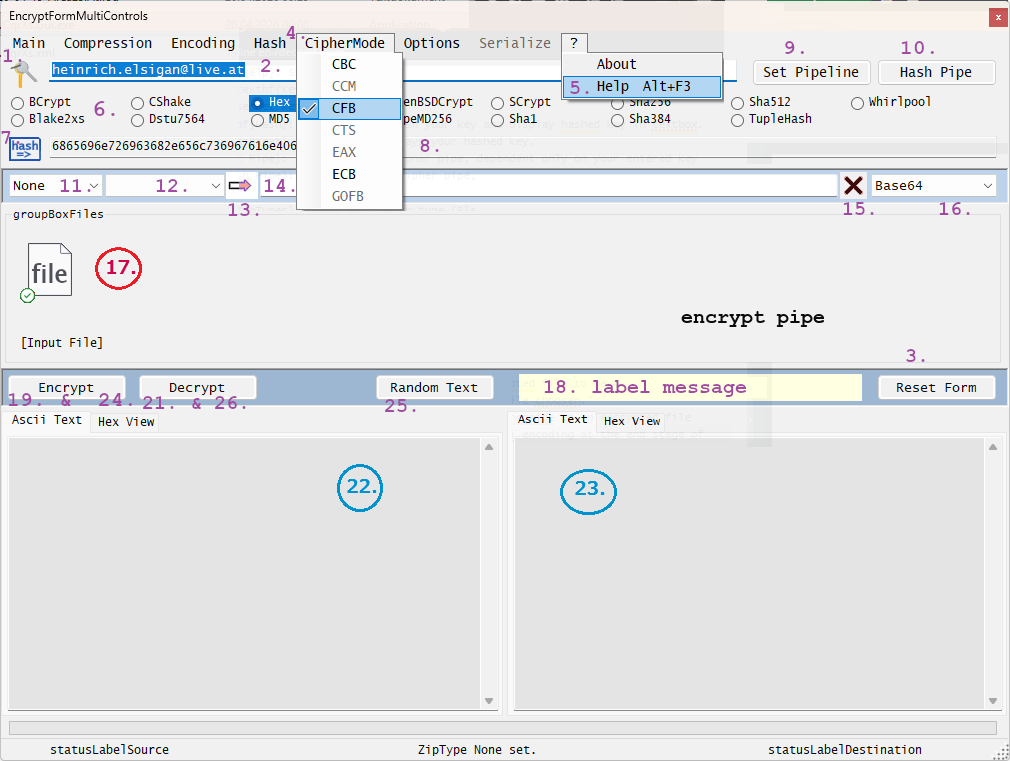Click the Reset Form button
Screen dimensions: 1010x761
coord(936,387)
